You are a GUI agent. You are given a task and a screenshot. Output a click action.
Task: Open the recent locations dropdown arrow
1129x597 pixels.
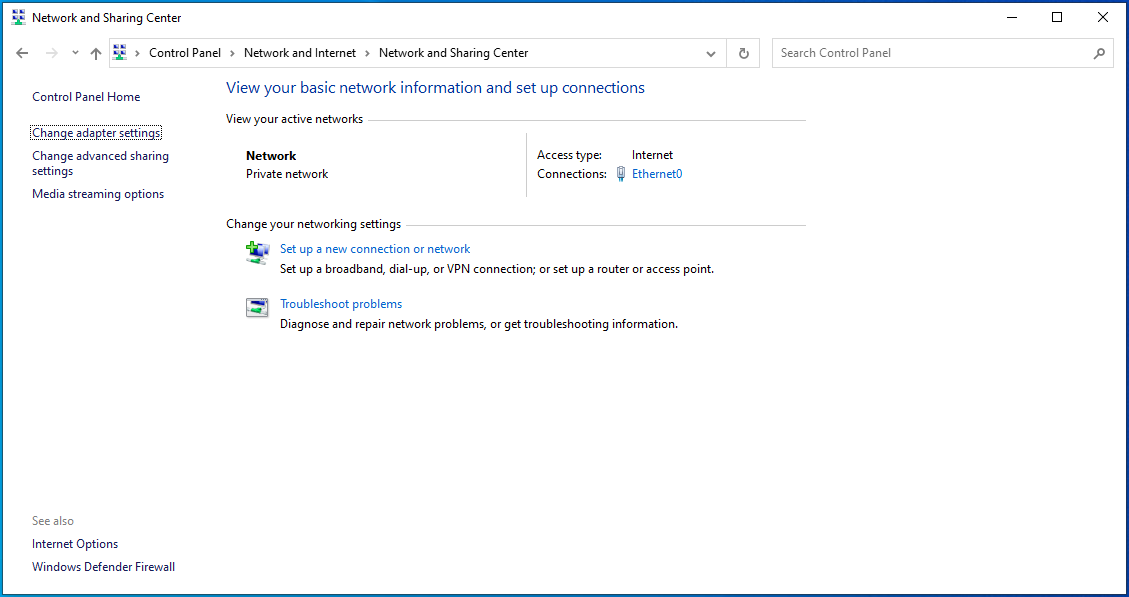click(x=74, y=52)
